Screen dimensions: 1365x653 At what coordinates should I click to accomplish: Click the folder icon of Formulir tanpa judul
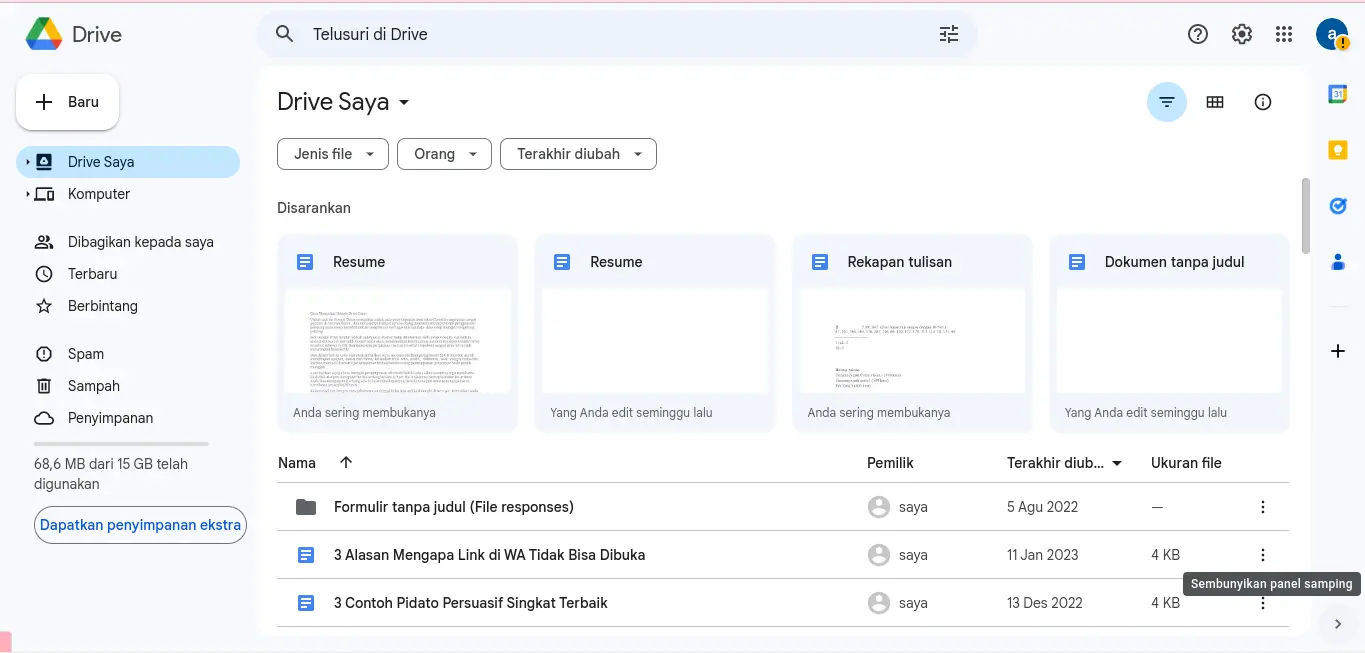[306, 507]
